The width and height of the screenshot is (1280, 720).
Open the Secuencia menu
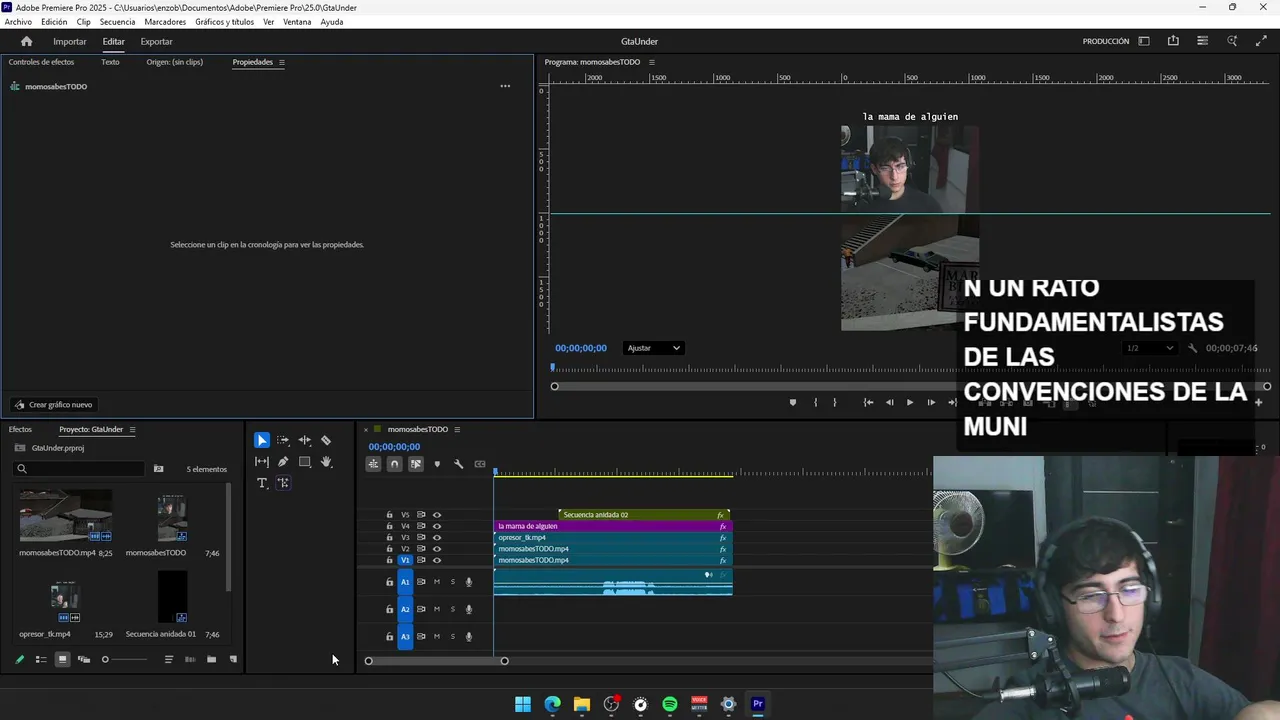coord(117,22)
